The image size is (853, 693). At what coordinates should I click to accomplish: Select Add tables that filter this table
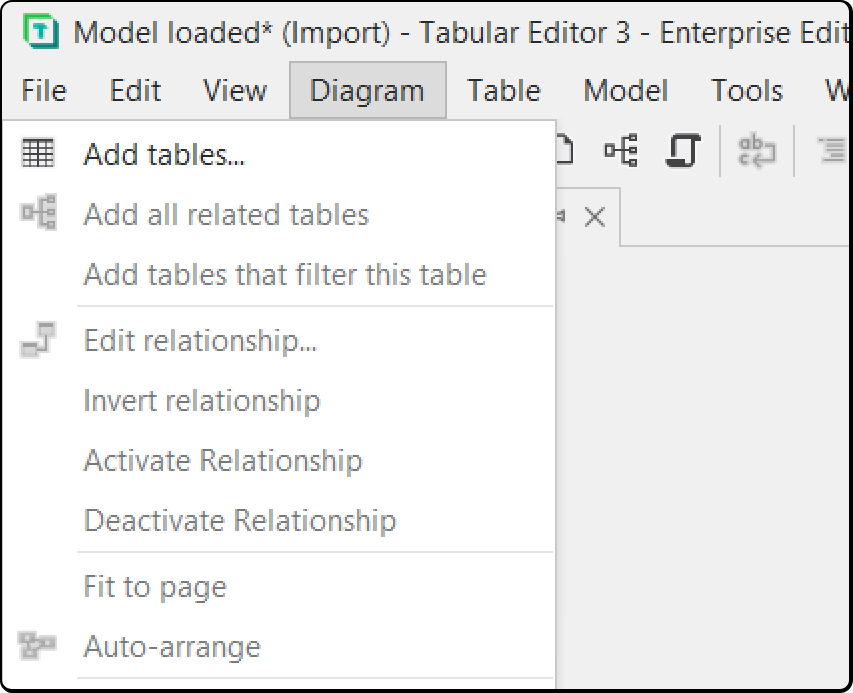tap(279, 274)
